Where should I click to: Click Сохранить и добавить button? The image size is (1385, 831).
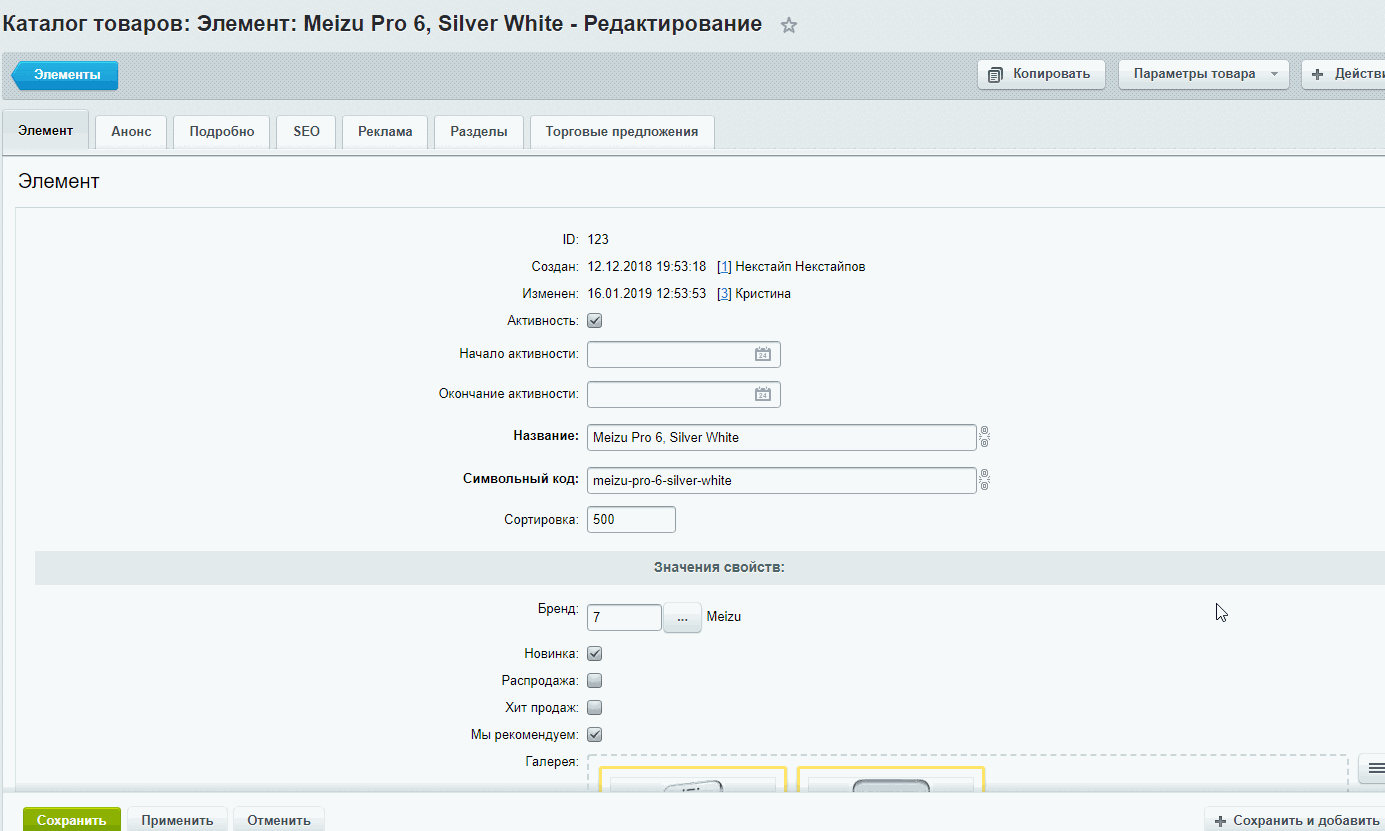1294,820
